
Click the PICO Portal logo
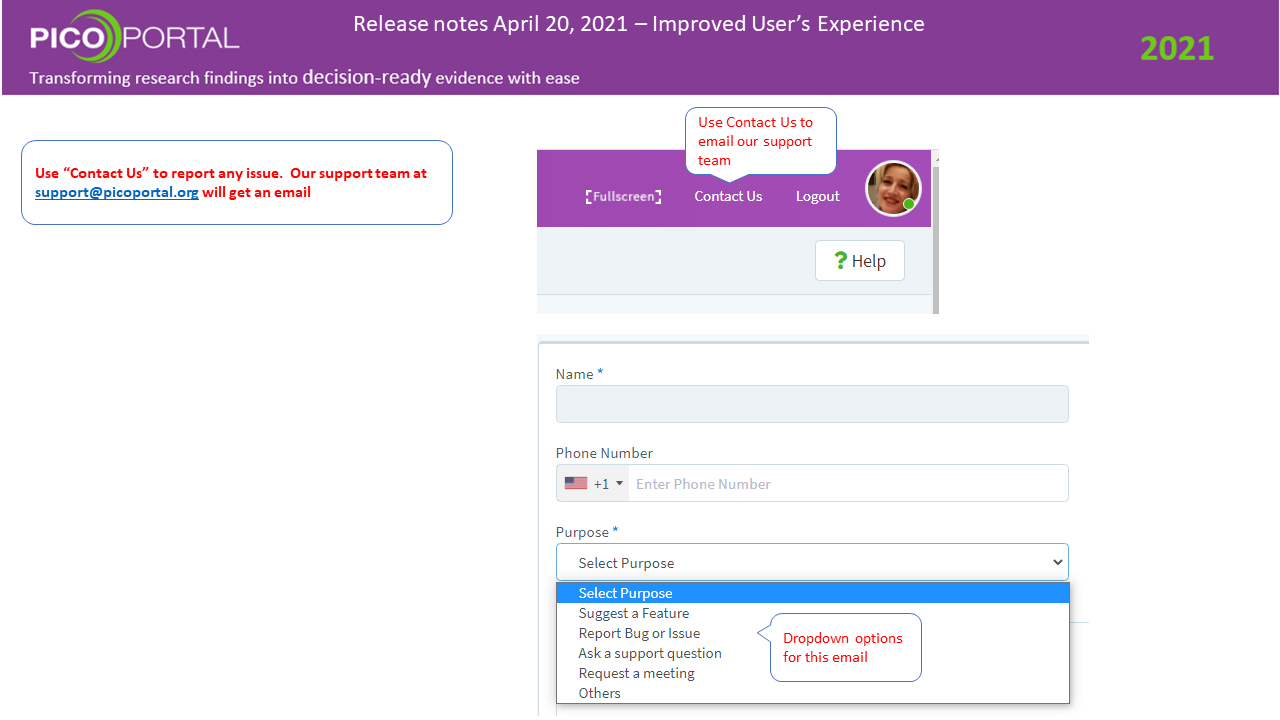click(x=134, y=37)
